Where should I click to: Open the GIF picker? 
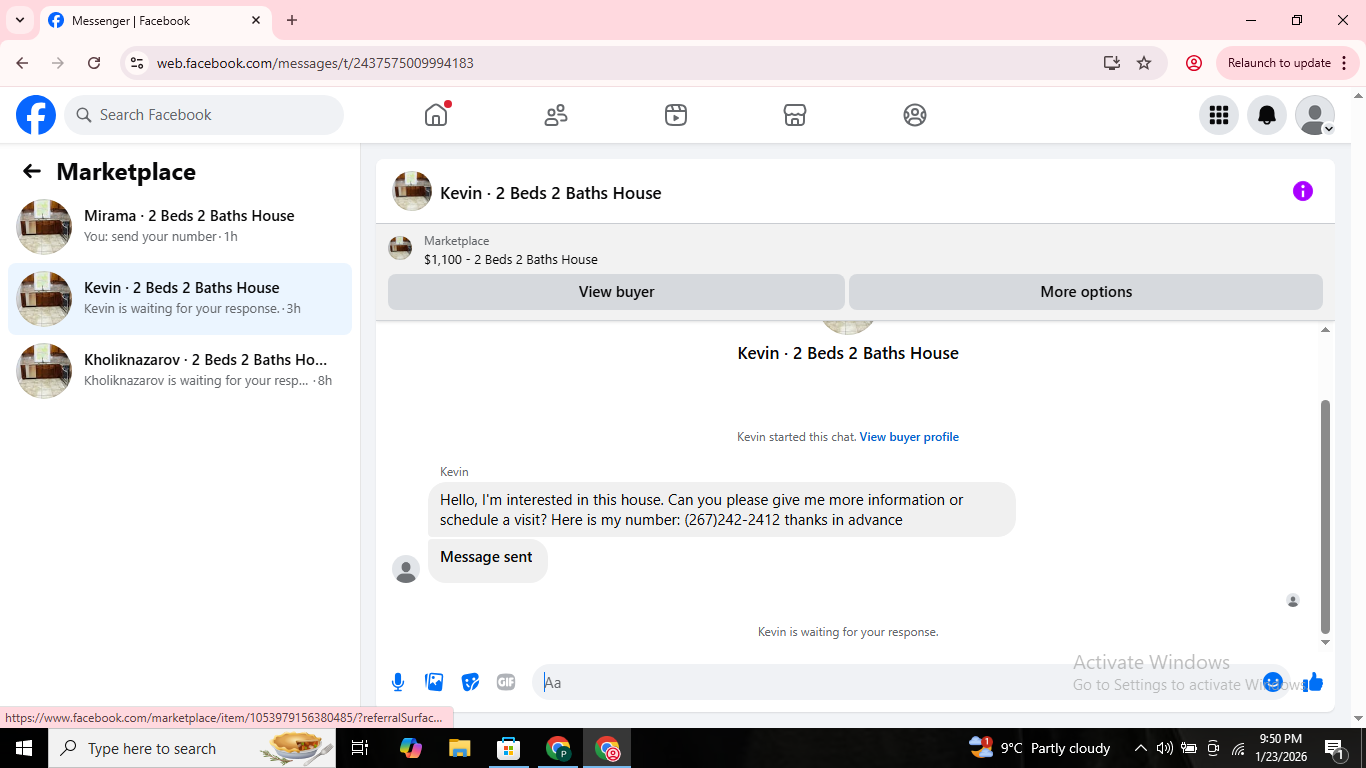coord(506,682)
